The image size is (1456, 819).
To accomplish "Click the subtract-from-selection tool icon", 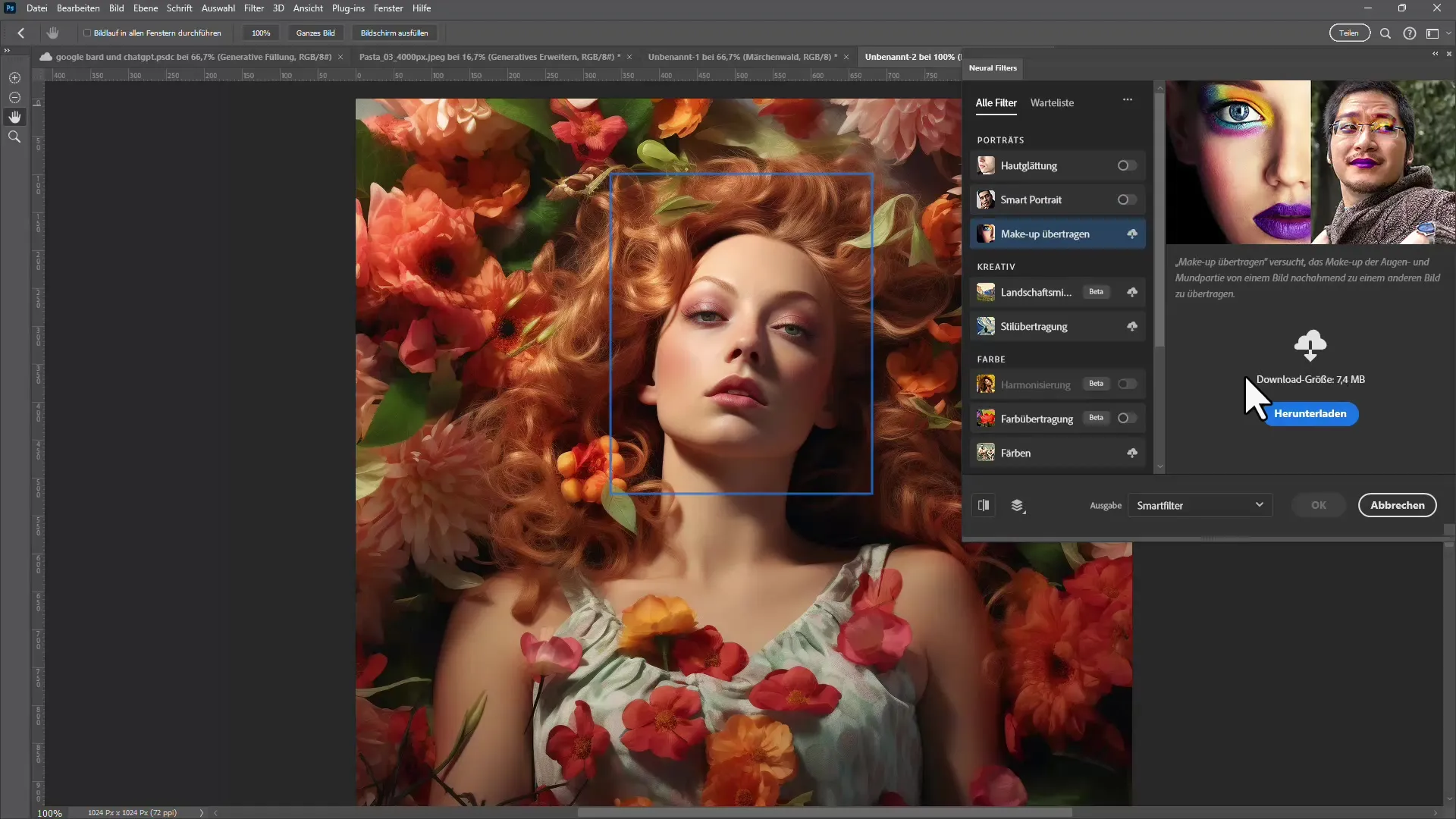I will pos(14,98).
